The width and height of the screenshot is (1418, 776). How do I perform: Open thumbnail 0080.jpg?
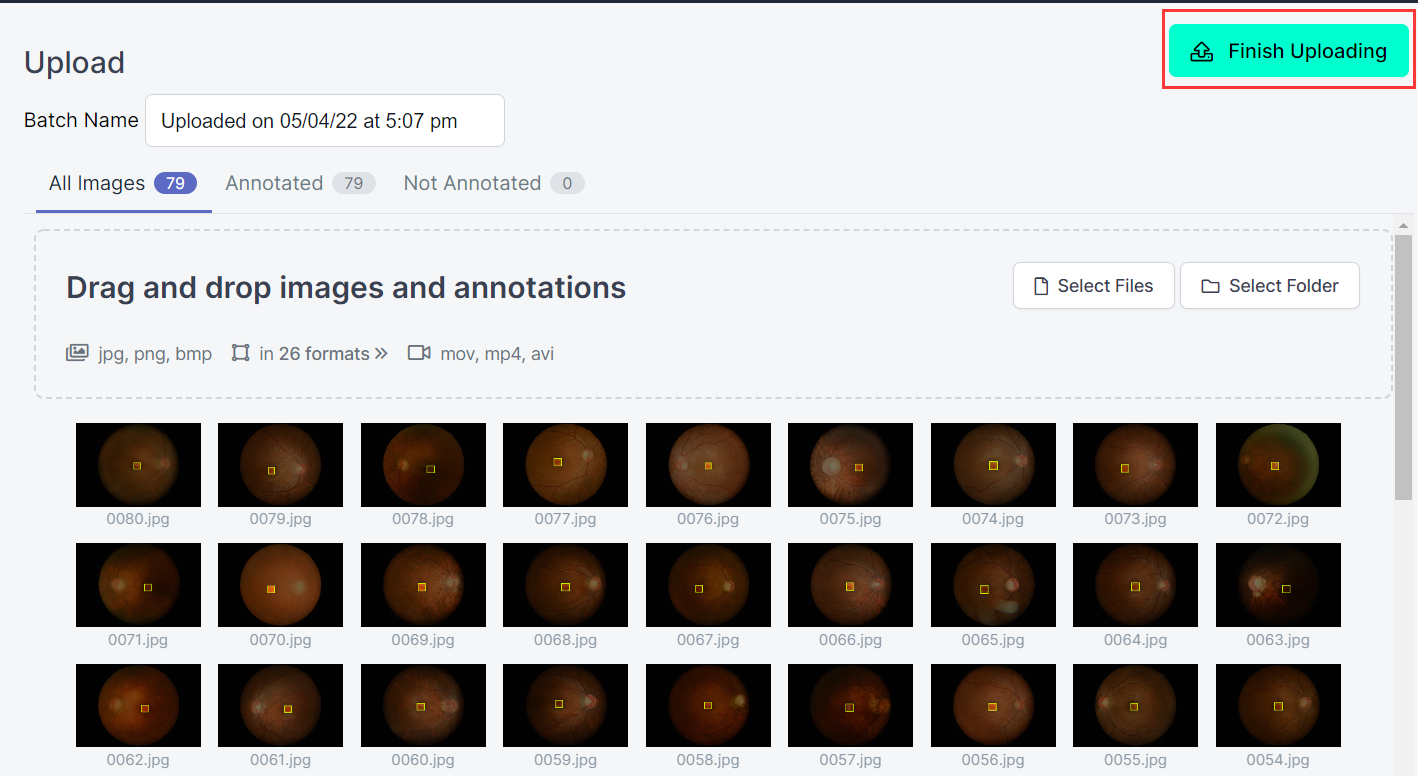tap(138, 465)
